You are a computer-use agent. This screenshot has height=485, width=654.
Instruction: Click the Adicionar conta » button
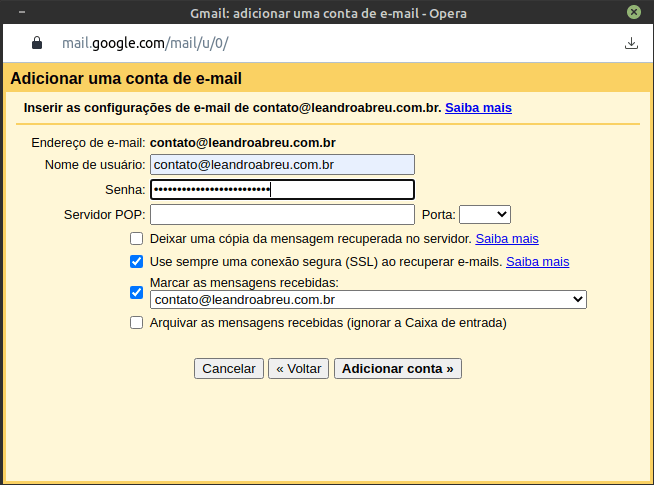tap(398, 369)
